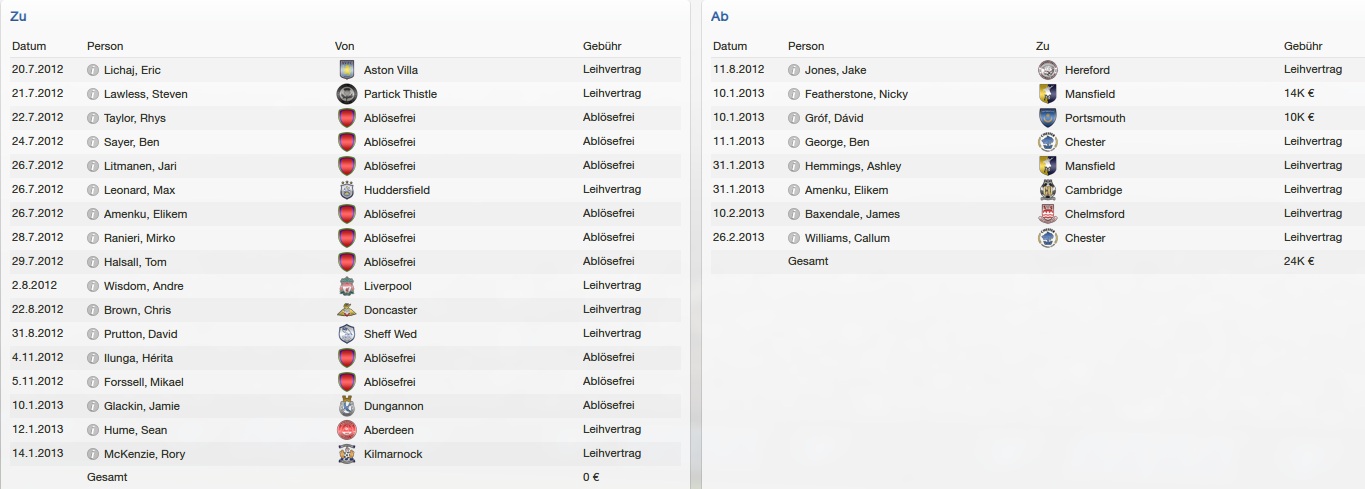Viewport: 1365px width, 489px height.
Task: Click the Liverpool club crest icon
Action: tap(347, 286)
